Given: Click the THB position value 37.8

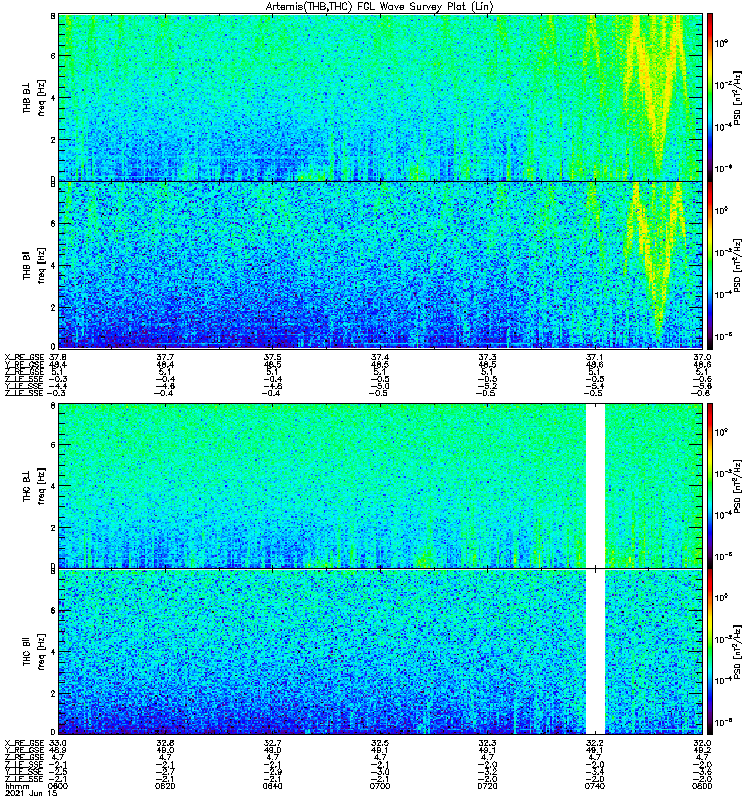Looking at the screenshot, I should [58, 357].
